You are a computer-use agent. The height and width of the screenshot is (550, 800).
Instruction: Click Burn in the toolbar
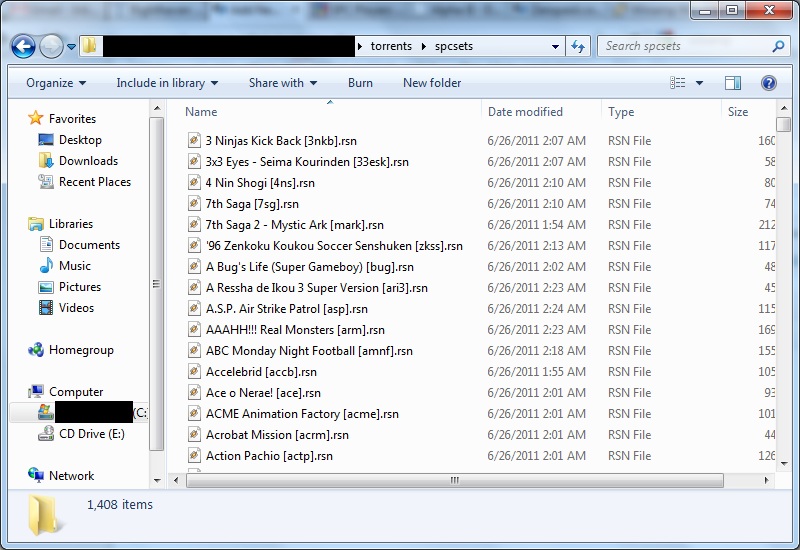[360, 83]
